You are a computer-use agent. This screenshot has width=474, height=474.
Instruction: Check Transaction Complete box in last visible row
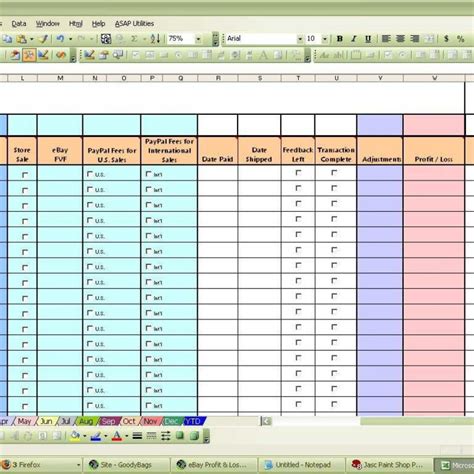[x=334, y=404]
